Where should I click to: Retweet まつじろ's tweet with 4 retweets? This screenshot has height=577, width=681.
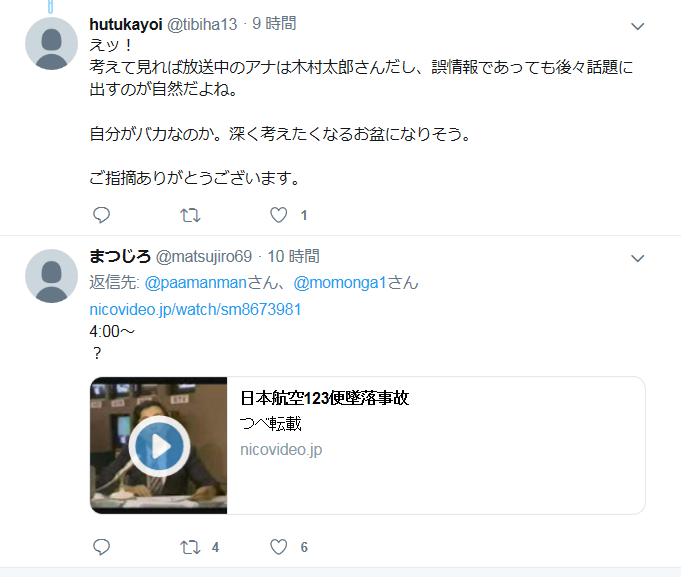click(x=190, y=547)
